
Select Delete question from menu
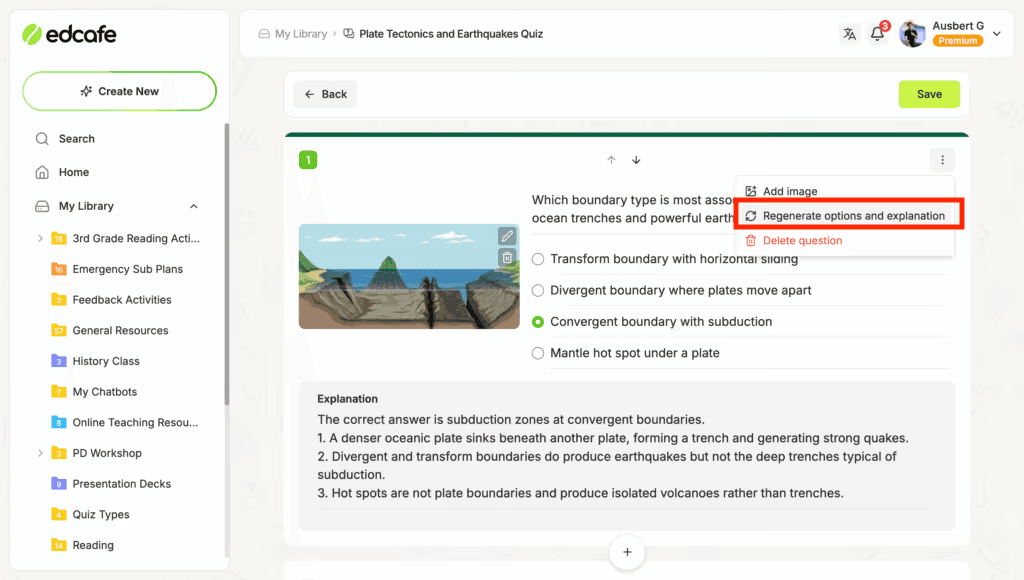click(x=801, y=241)
